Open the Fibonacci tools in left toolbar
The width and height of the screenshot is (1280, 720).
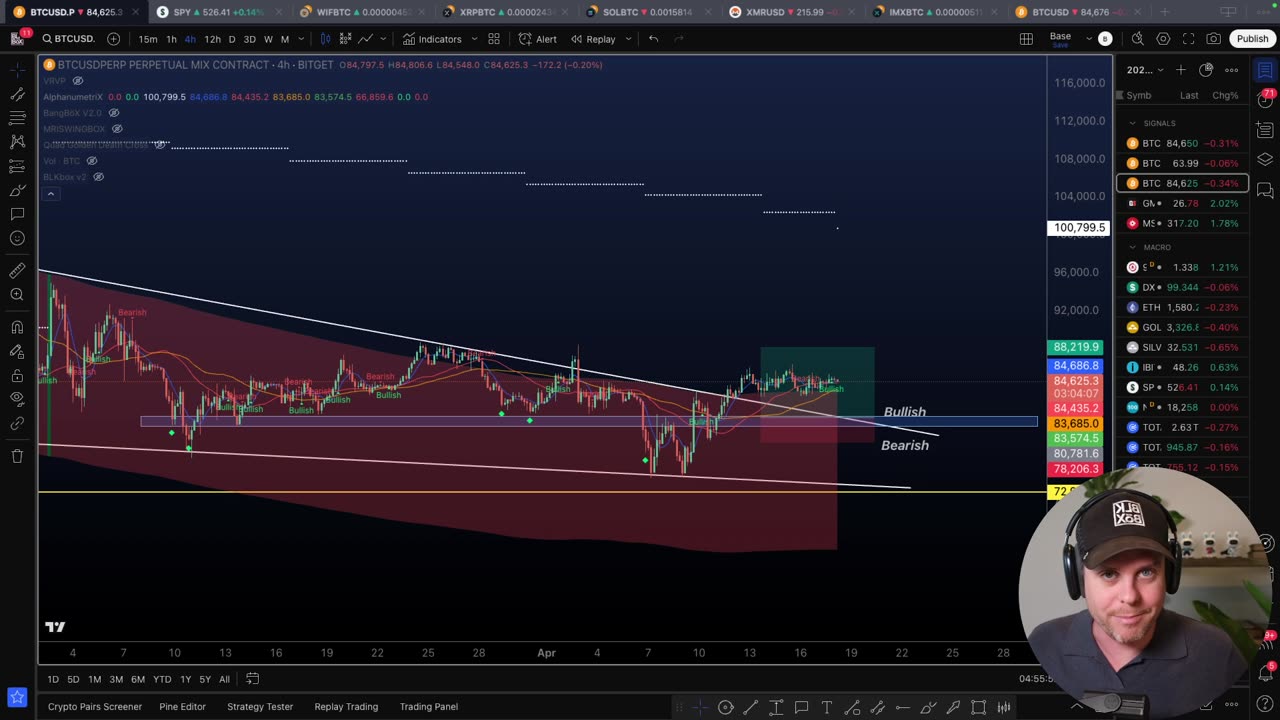point(17,118)
